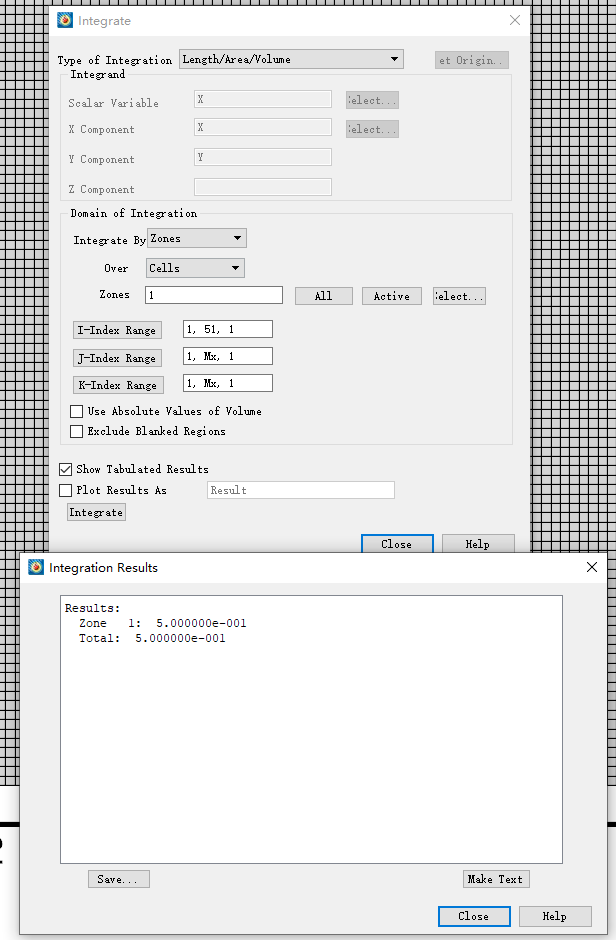Click Help in Integration Results dialog
The width and height of the screenshot is (616, 940).
[555, 916]
